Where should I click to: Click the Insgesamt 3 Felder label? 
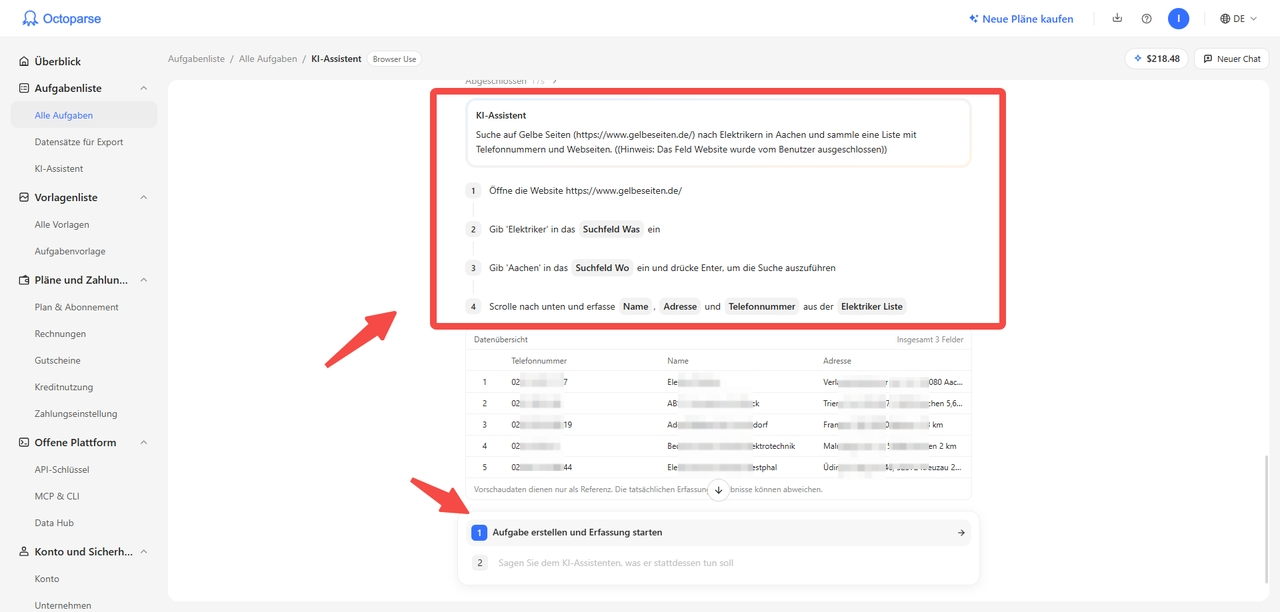(x=930, y=340)
